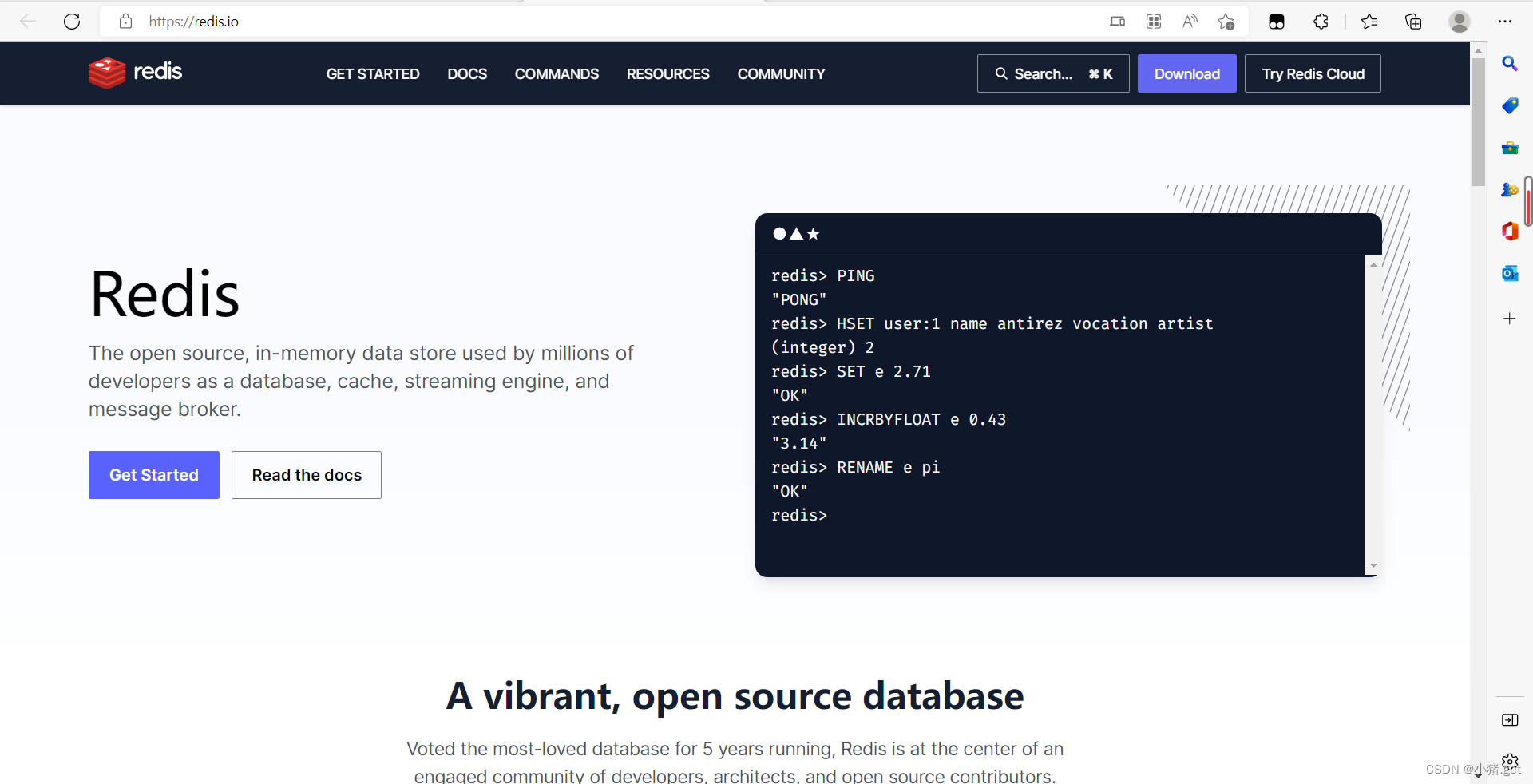Open sidebar Shopping tag icon
This screenshot has height=784, width=1533.
click(1510, 105)
